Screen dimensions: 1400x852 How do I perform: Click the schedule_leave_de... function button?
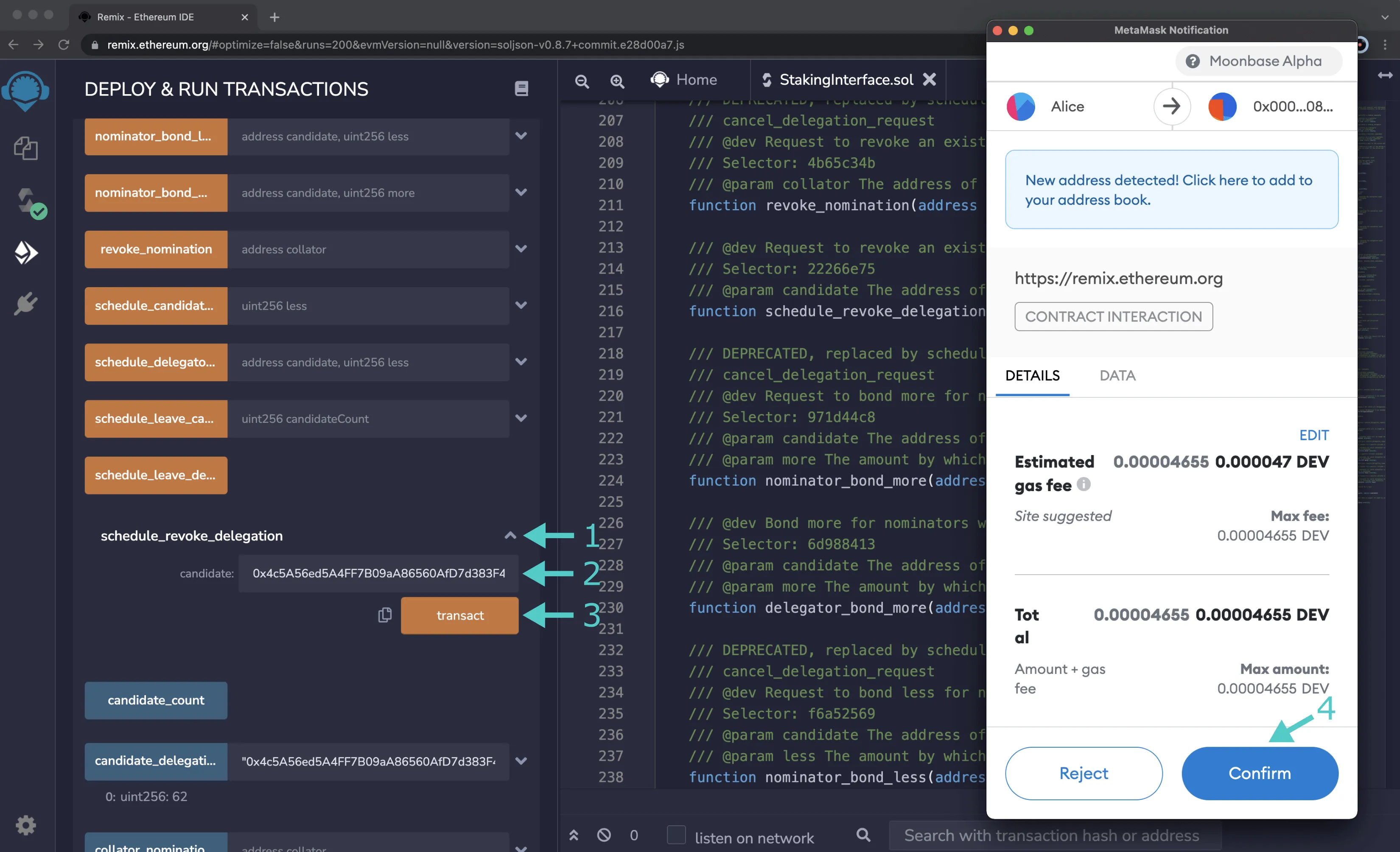point(156,475)
